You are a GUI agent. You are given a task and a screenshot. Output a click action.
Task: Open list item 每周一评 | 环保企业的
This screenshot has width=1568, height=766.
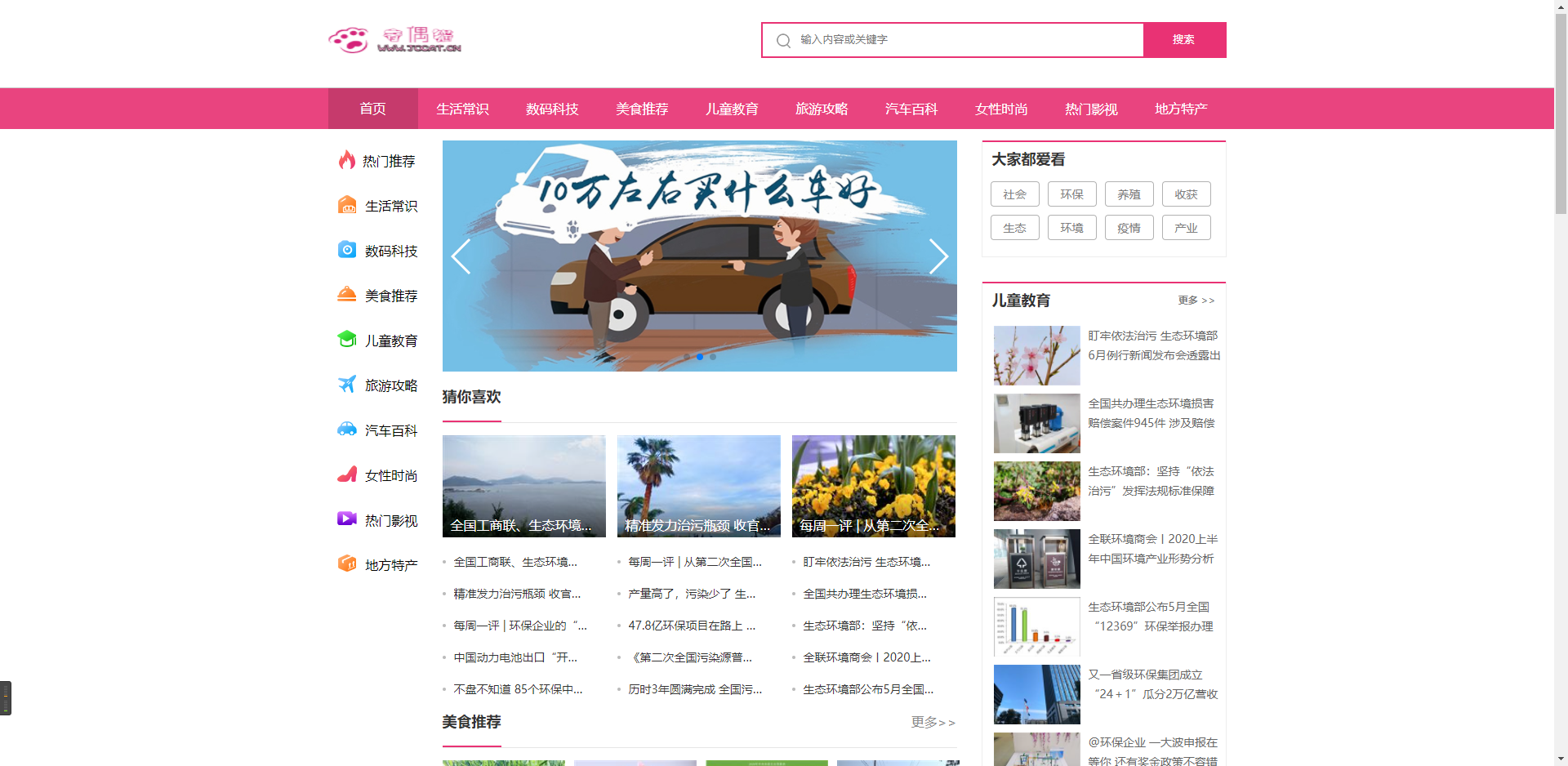[520, 626]
